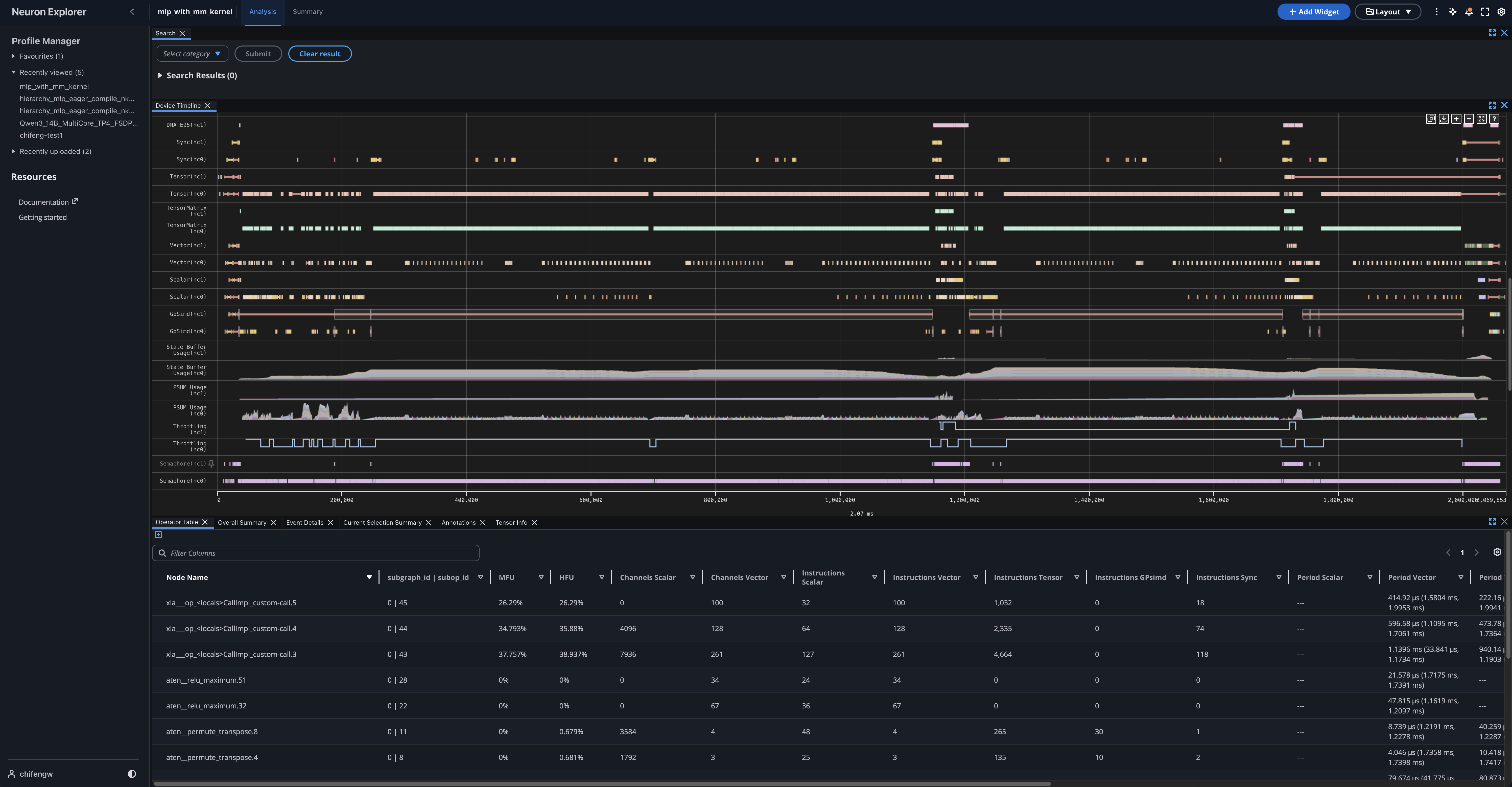Open the Period Scalar column filter menu
Screen dimensions: 1512x787
[1369, 577]
